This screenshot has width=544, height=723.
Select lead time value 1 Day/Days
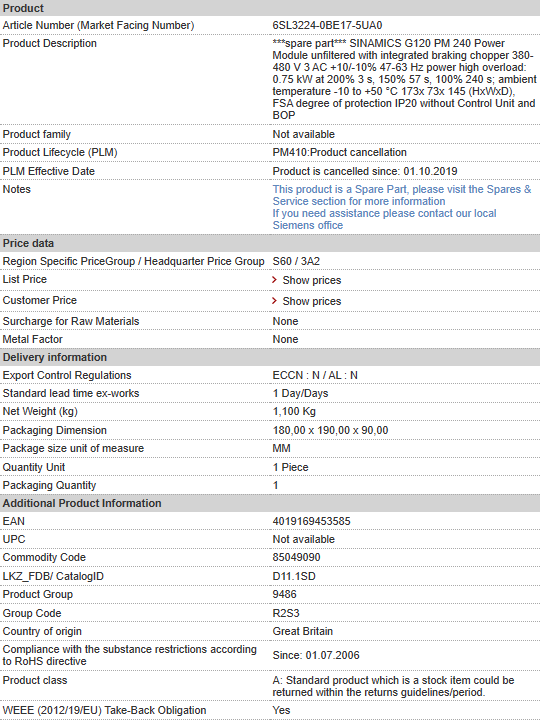(x=300, y=393)
